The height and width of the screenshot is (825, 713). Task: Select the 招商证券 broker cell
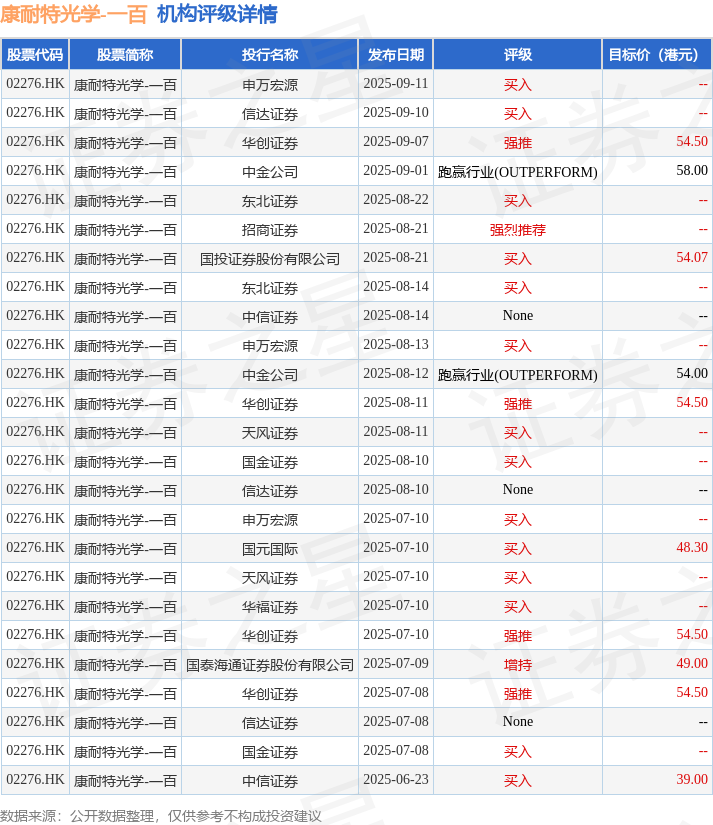(x=269, y=229)
